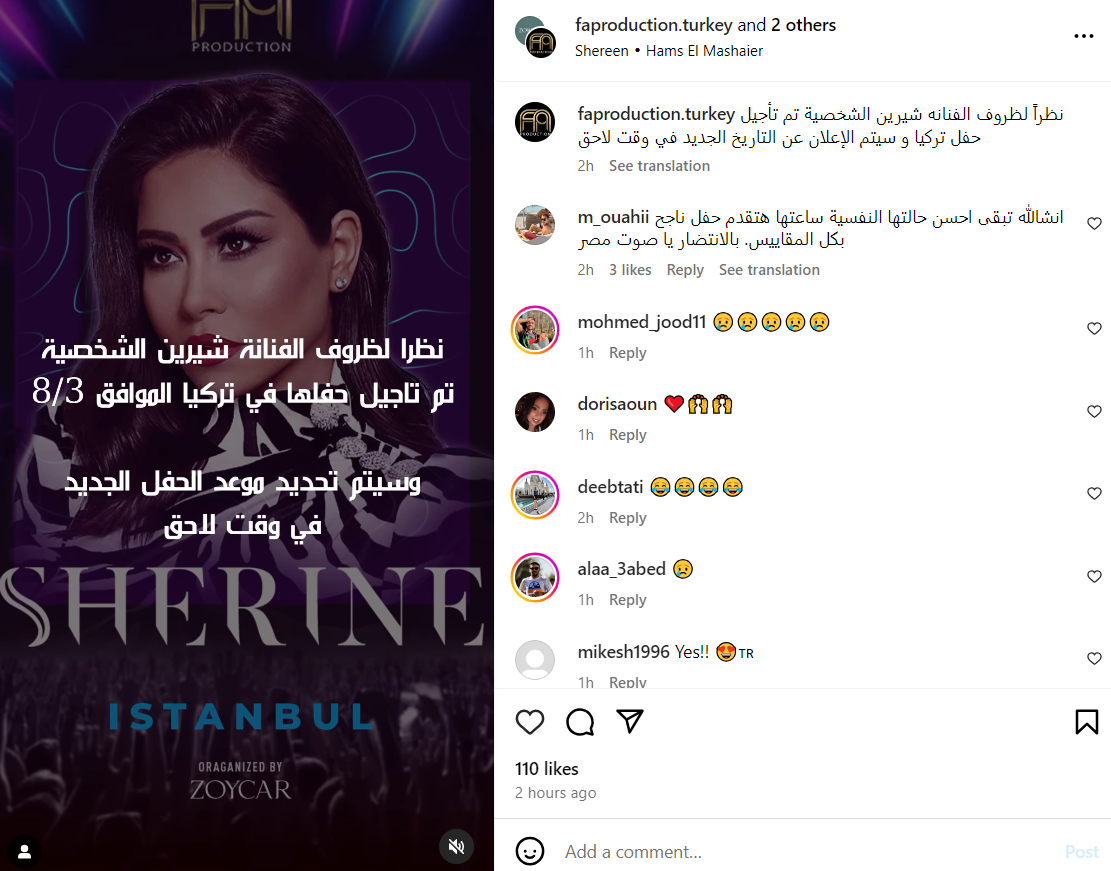Share post via paper plane icon

(629, 721)
